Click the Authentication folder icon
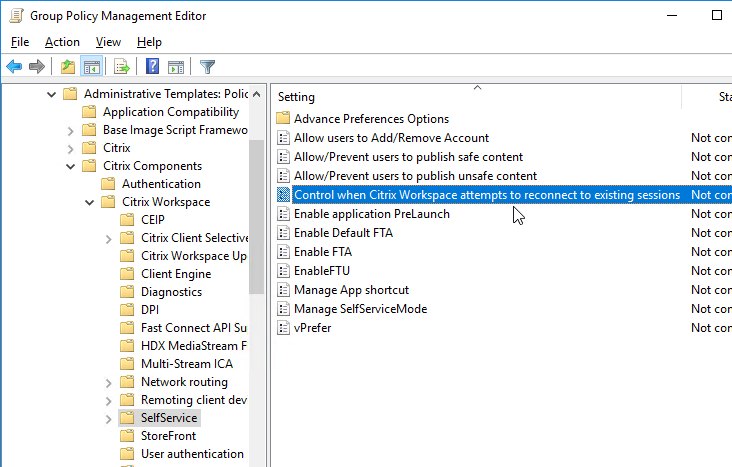 (108, 184)
